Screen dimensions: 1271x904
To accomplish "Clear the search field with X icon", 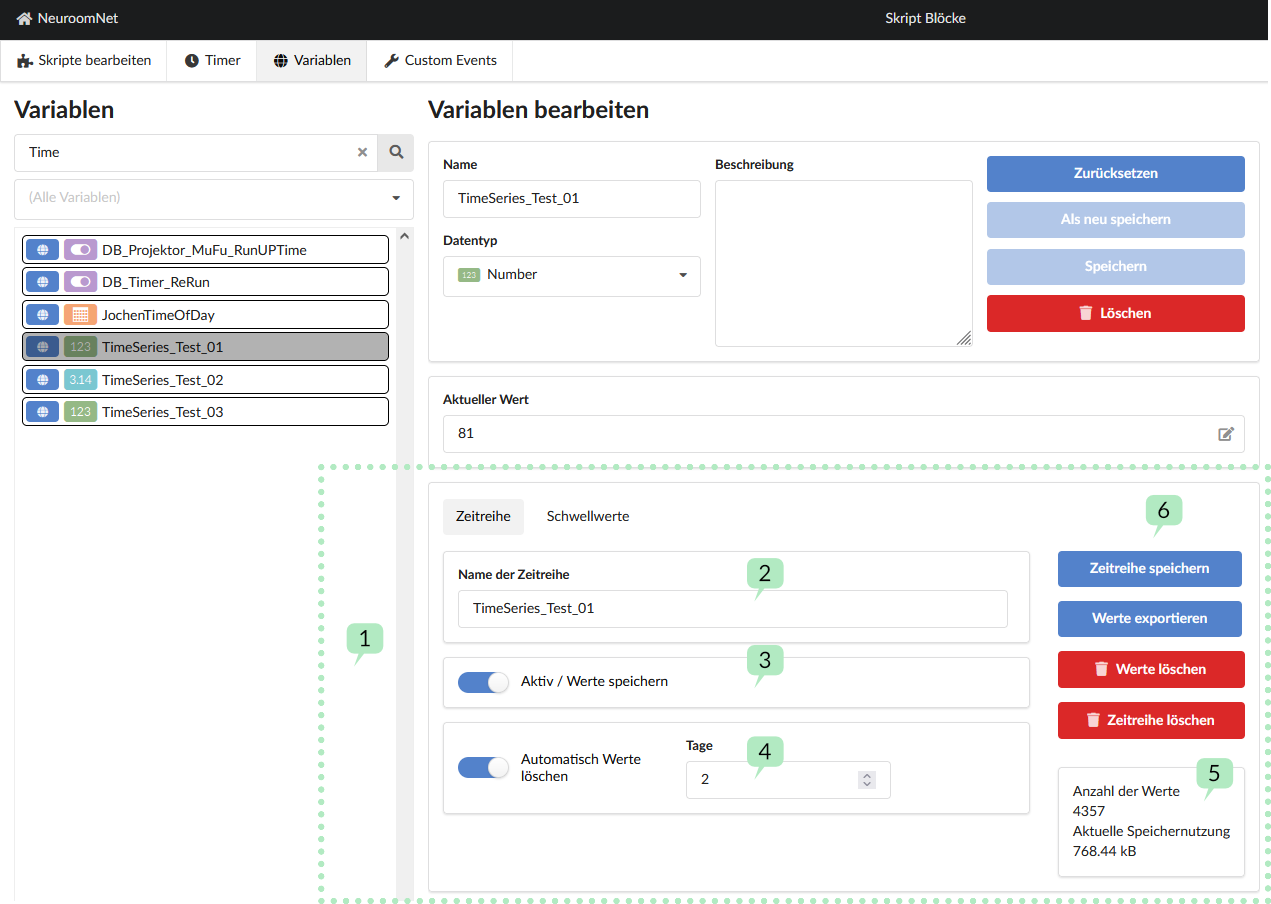I will click(x=363, y=152).
